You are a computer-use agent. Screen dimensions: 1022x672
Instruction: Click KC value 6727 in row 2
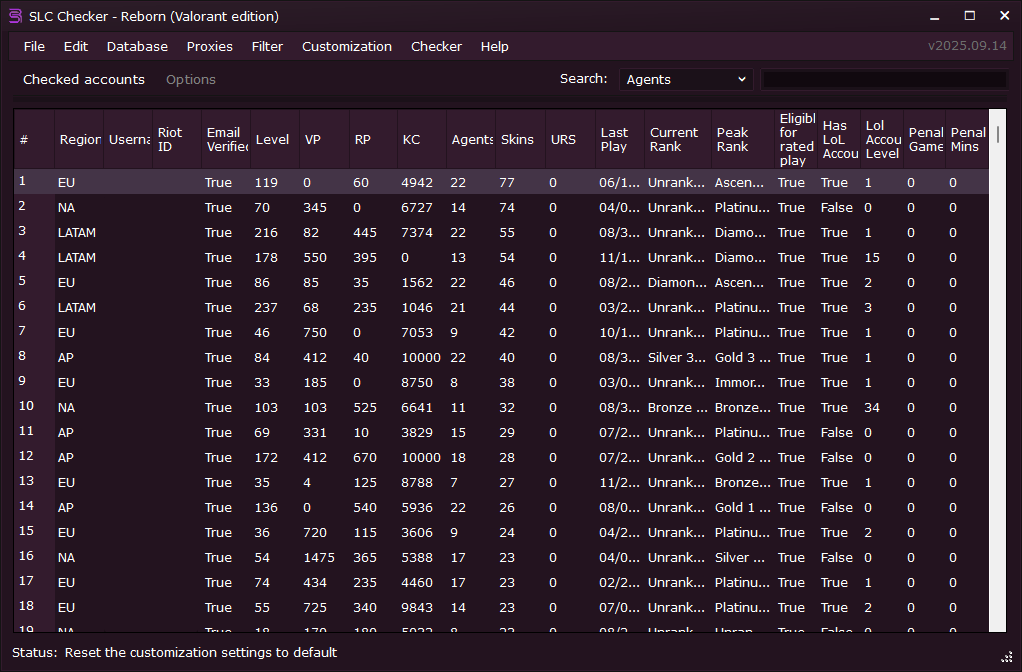(x=417, y=208)
